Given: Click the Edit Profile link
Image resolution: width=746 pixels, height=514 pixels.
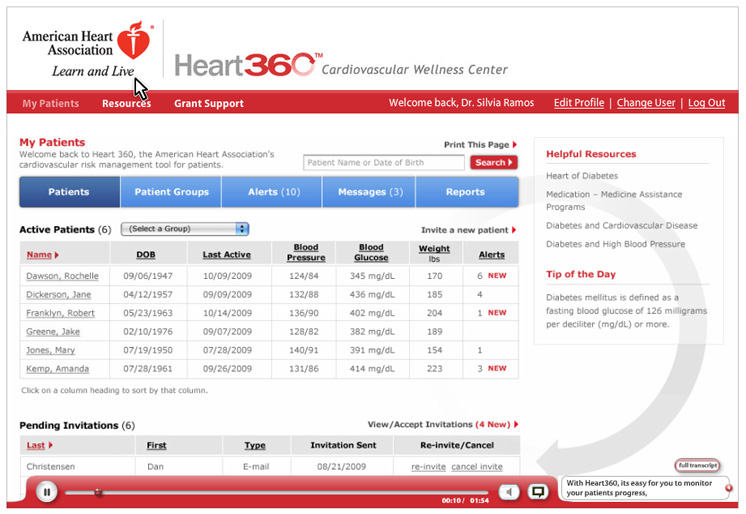Looking at the screenshot, I should pos(579,103).
